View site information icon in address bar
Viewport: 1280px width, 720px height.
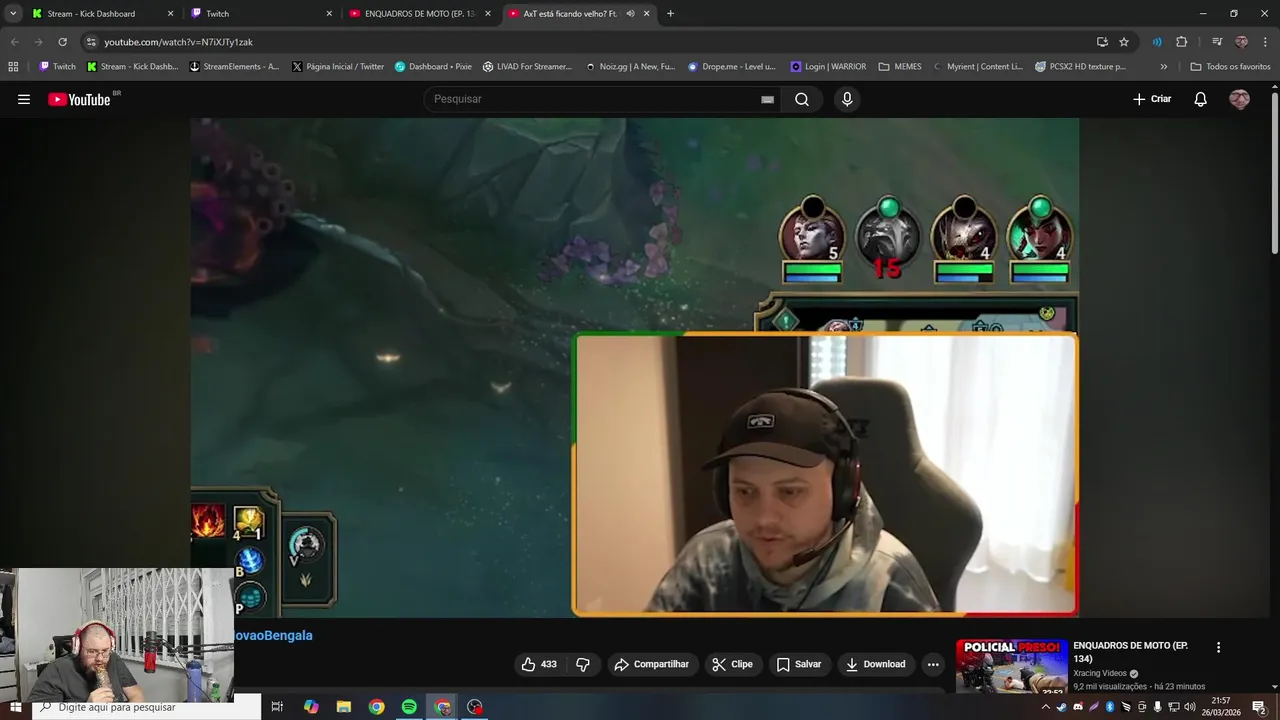coord(90,42)
